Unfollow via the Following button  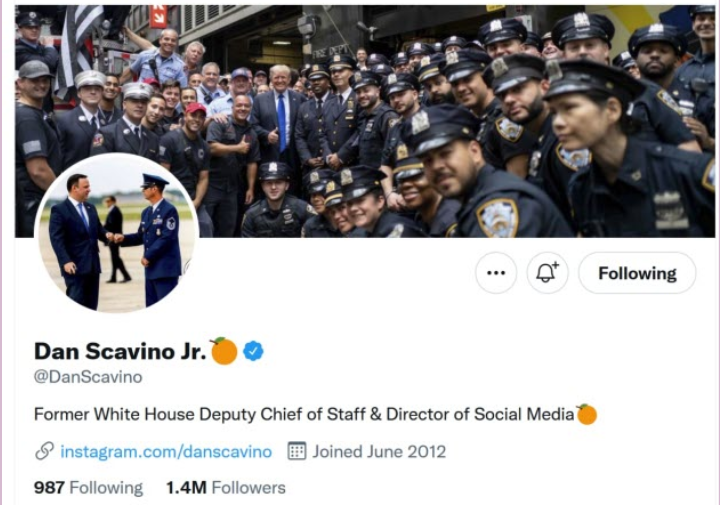[637, 273]
